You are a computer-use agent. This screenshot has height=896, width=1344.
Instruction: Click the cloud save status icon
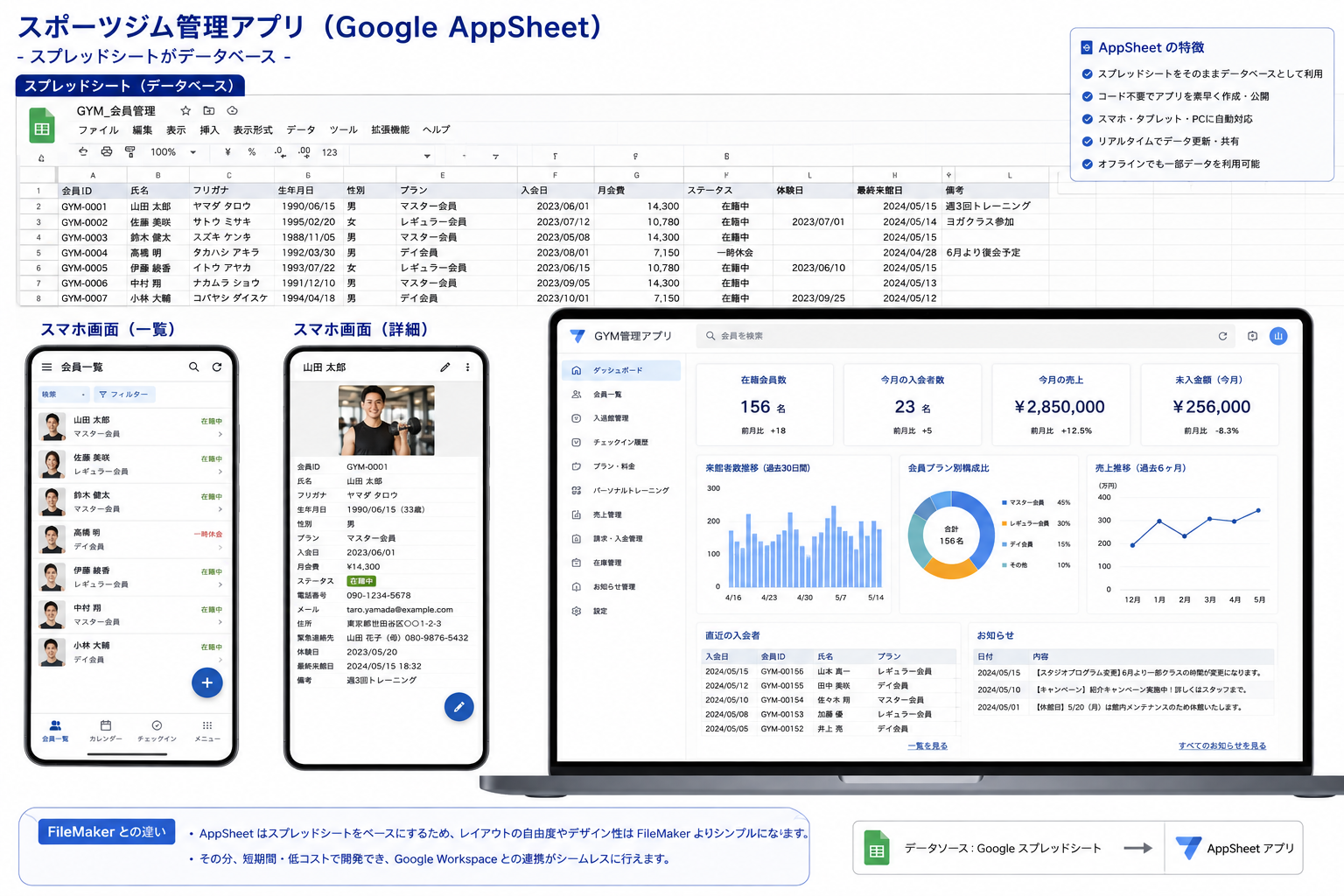tap(233, 111)
